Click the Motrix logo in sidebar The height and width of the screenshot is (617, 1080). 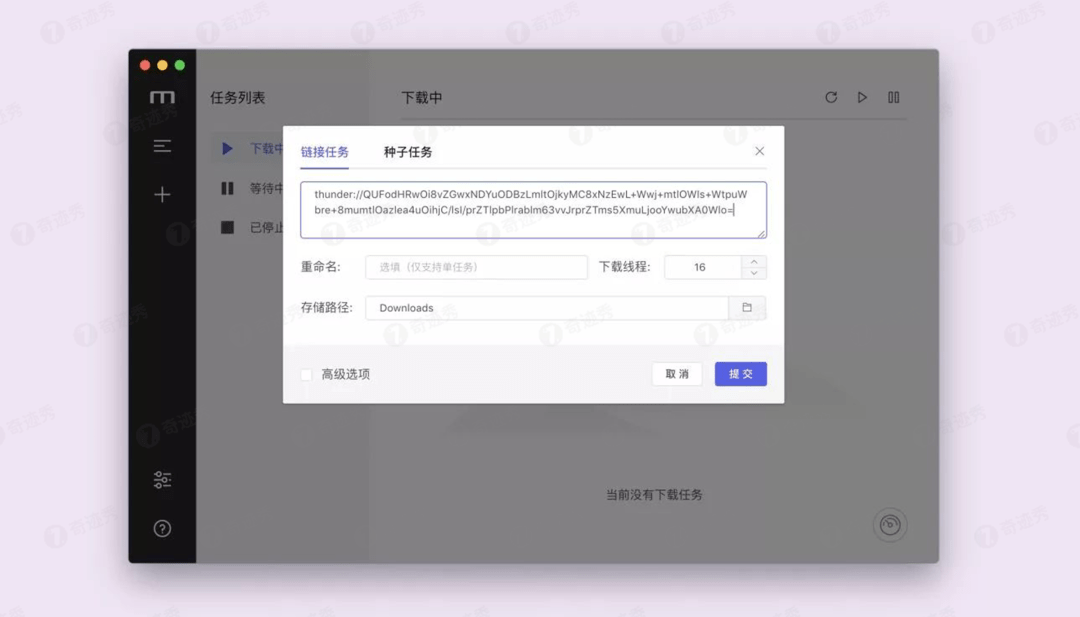[x=162, y=97]
